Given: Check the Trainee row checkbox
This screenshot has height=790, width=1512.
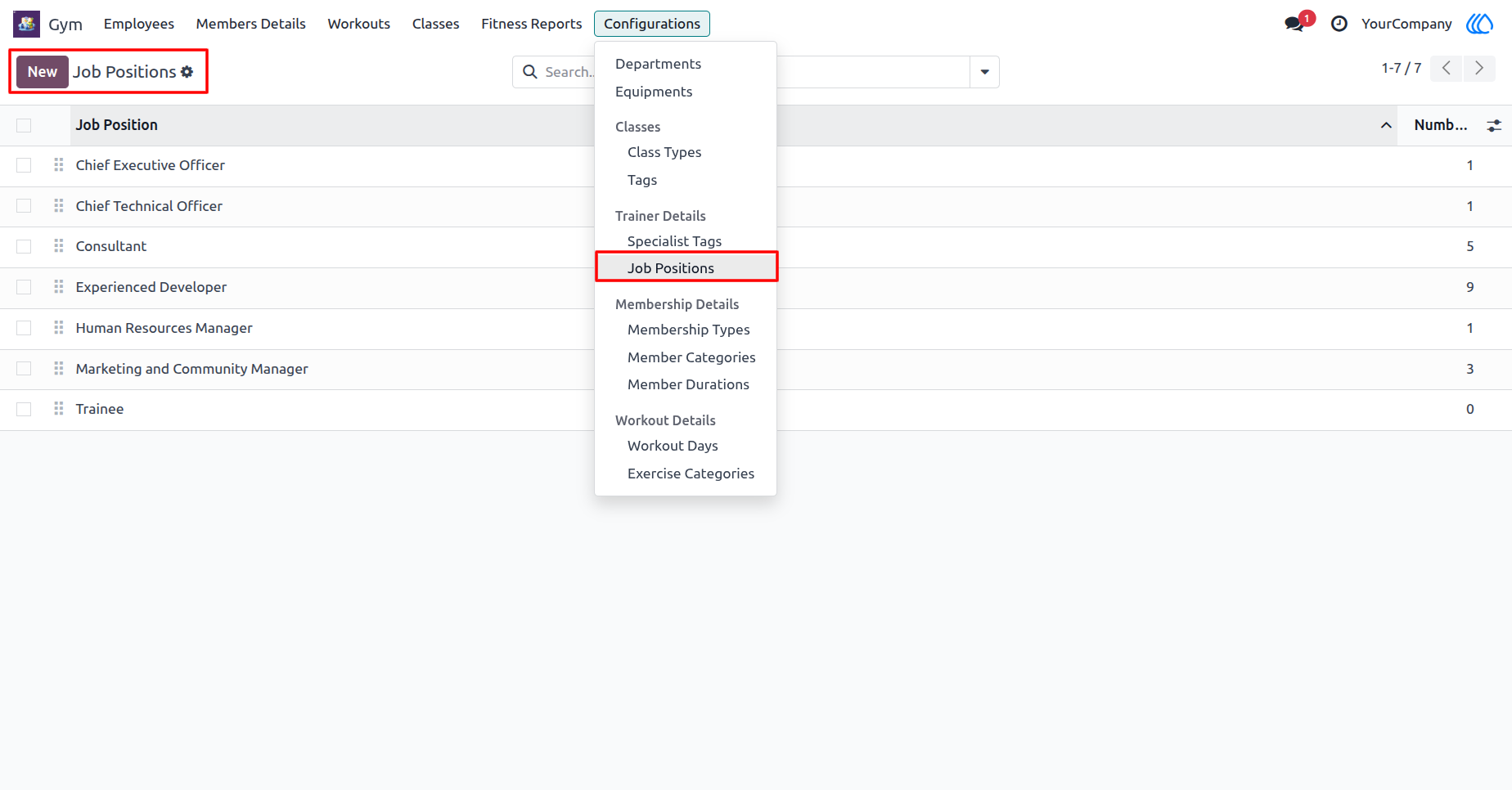Looking at the screenshot, I should click(24, 409).
